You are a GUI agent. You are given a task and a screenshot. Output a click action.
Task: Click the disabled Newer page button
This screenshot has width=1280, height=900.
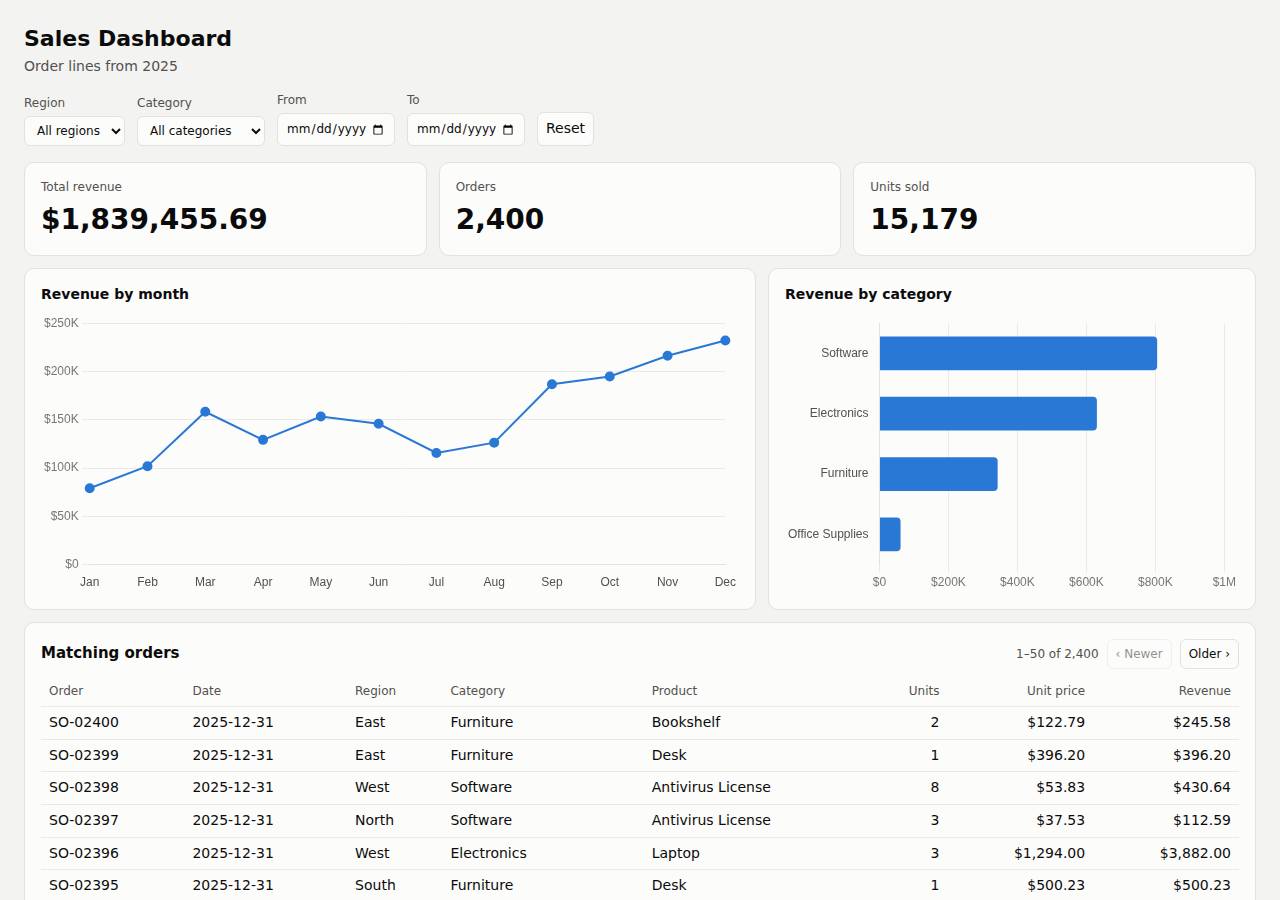click(x=1139, y=654)
